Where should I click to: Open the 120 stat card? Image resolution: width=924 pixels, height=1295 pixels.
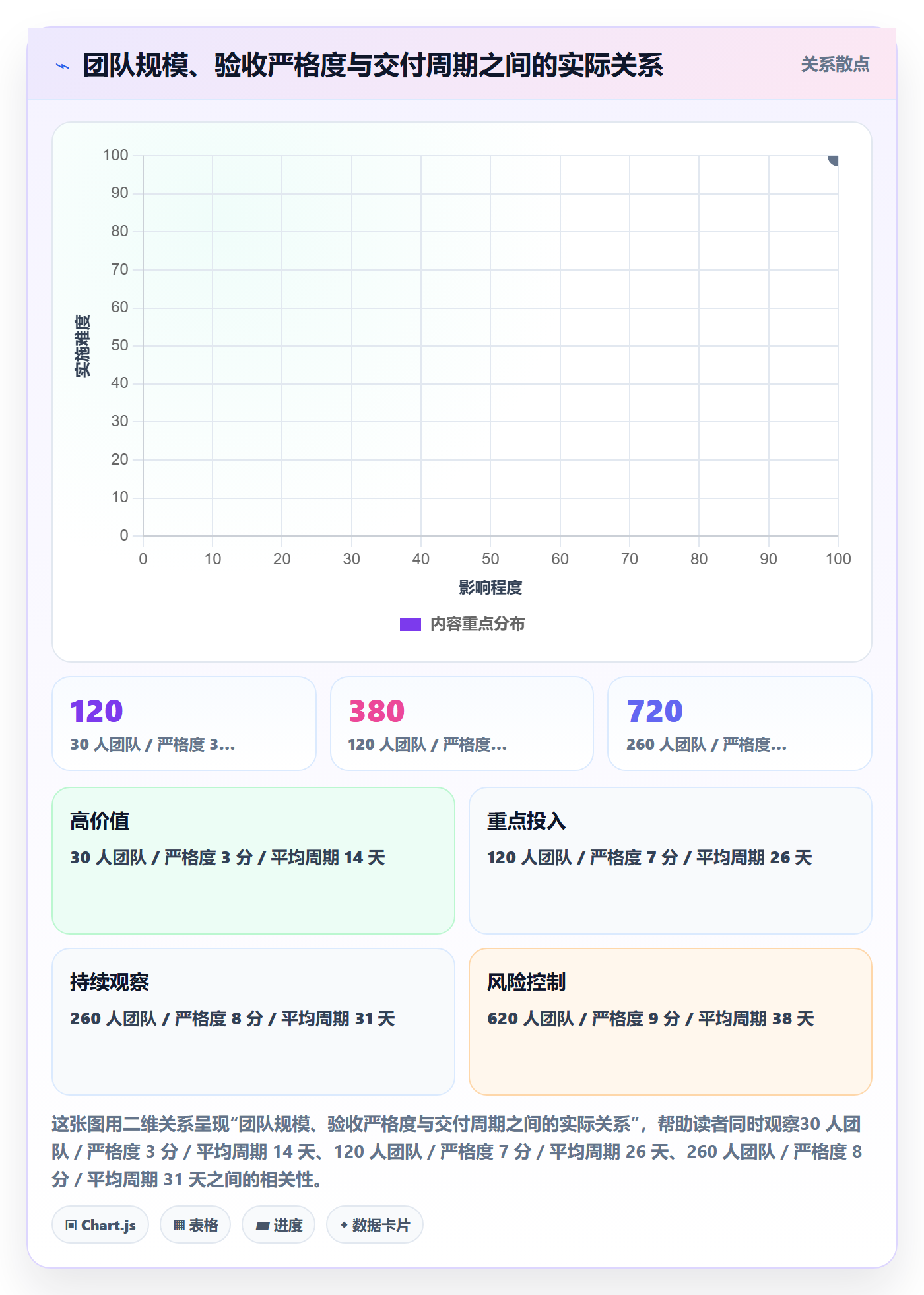[184, 723]
